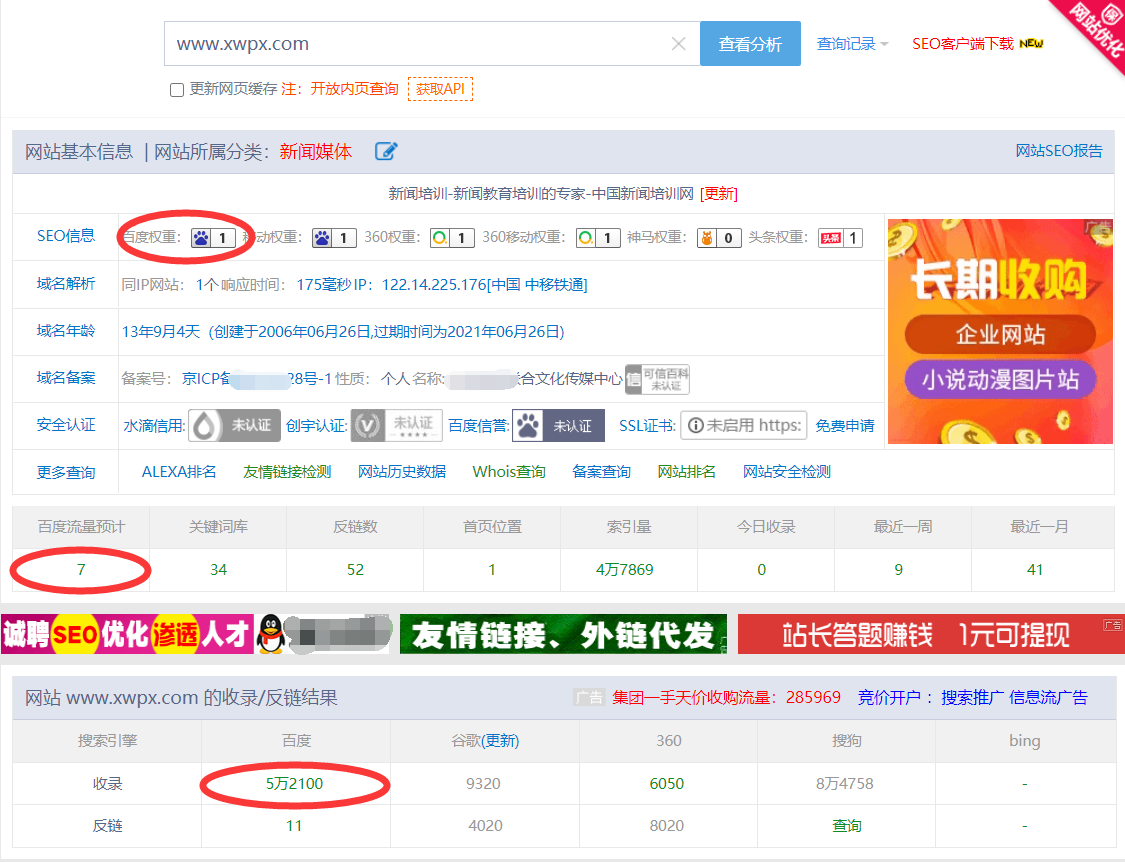Click the 反链数 value 52

point(355,570)
